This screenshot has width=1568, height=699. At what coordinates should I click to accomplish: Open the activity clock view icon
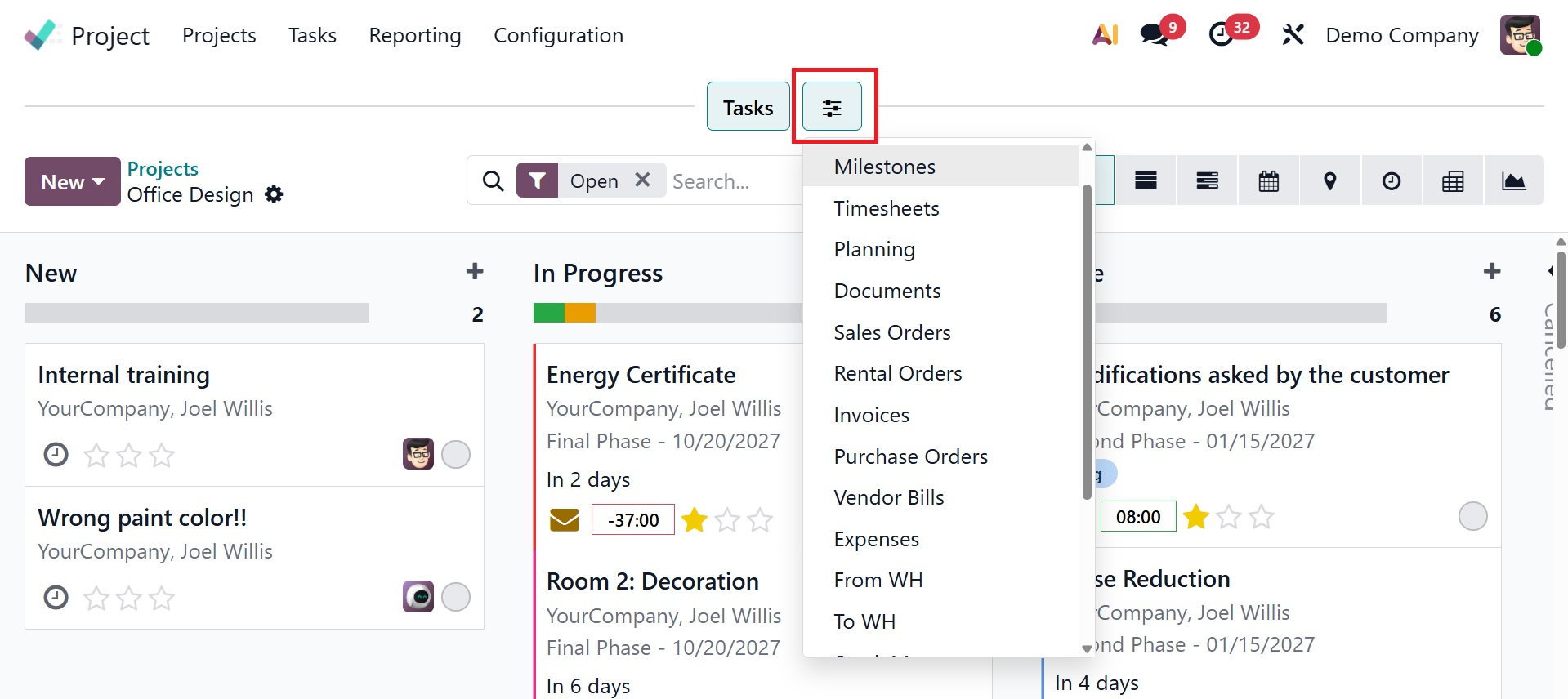click(1391, 180)
